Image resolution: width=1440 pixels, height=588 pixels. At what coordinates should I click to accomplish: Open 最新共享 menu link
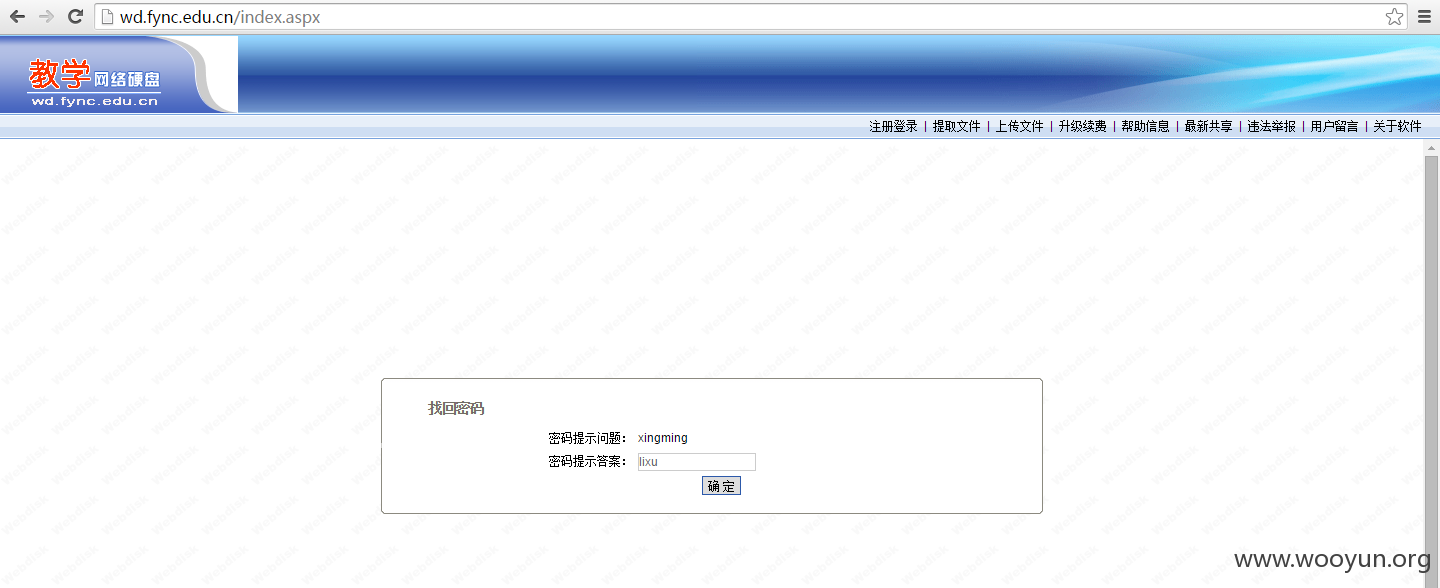(1209, 126)
